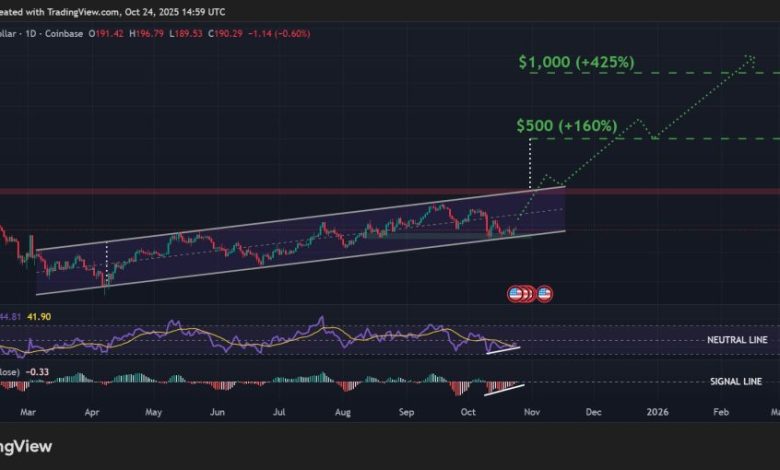Click the leftmost US flag economic event icon

click(516, 294)
